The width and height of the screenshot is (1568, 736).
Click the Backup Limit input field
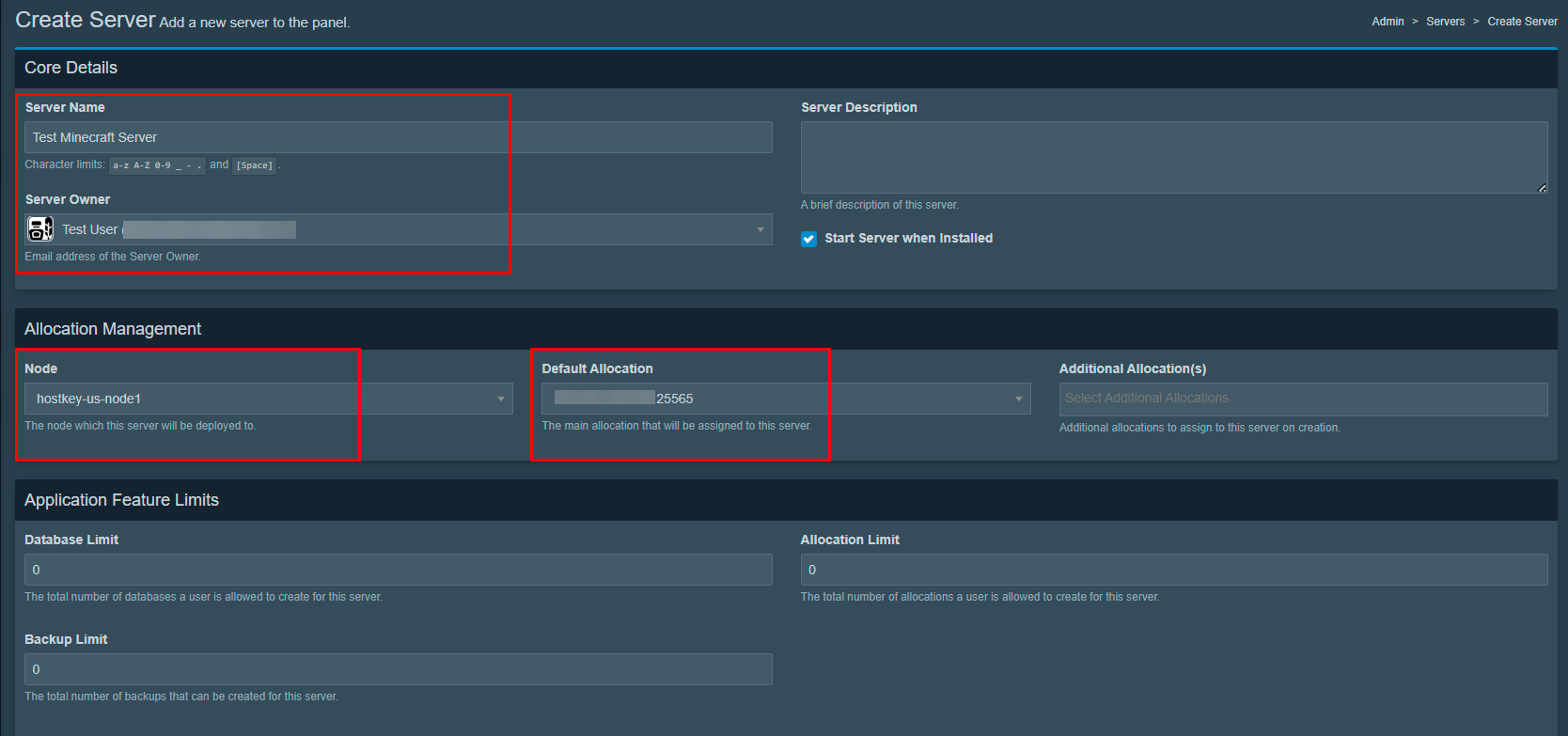pyautogui.click(x=398, y=669)
